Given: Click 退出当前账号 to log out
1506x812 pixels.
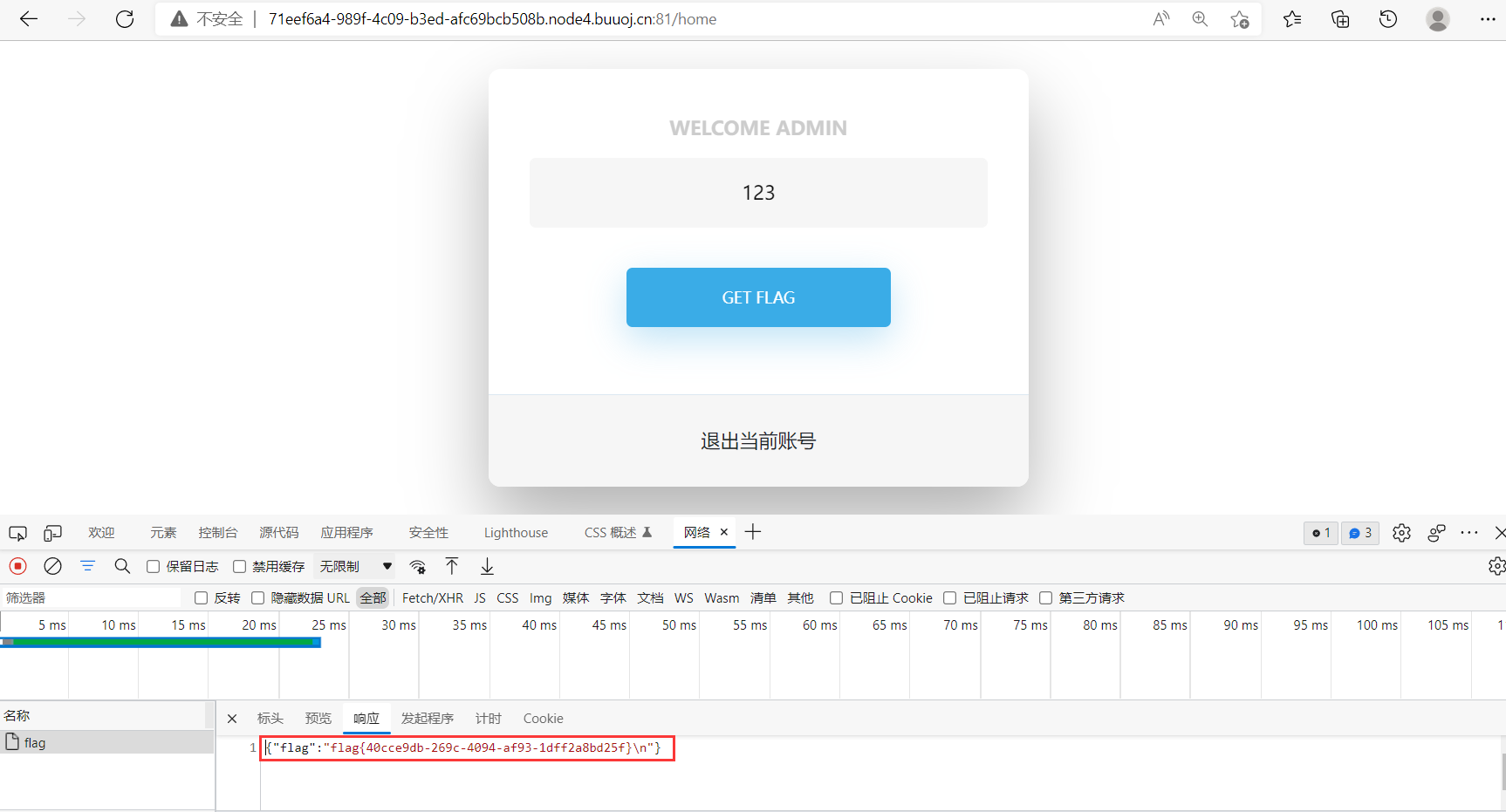Looking at the screenshot, I should pos(757,440).
